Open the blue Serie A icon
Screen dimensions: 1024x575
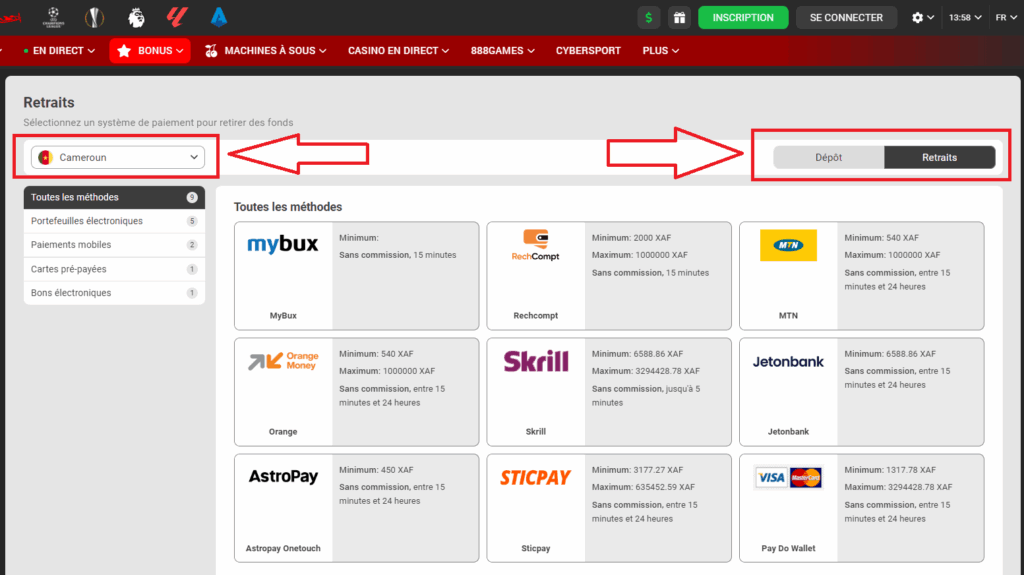(219, 17)
